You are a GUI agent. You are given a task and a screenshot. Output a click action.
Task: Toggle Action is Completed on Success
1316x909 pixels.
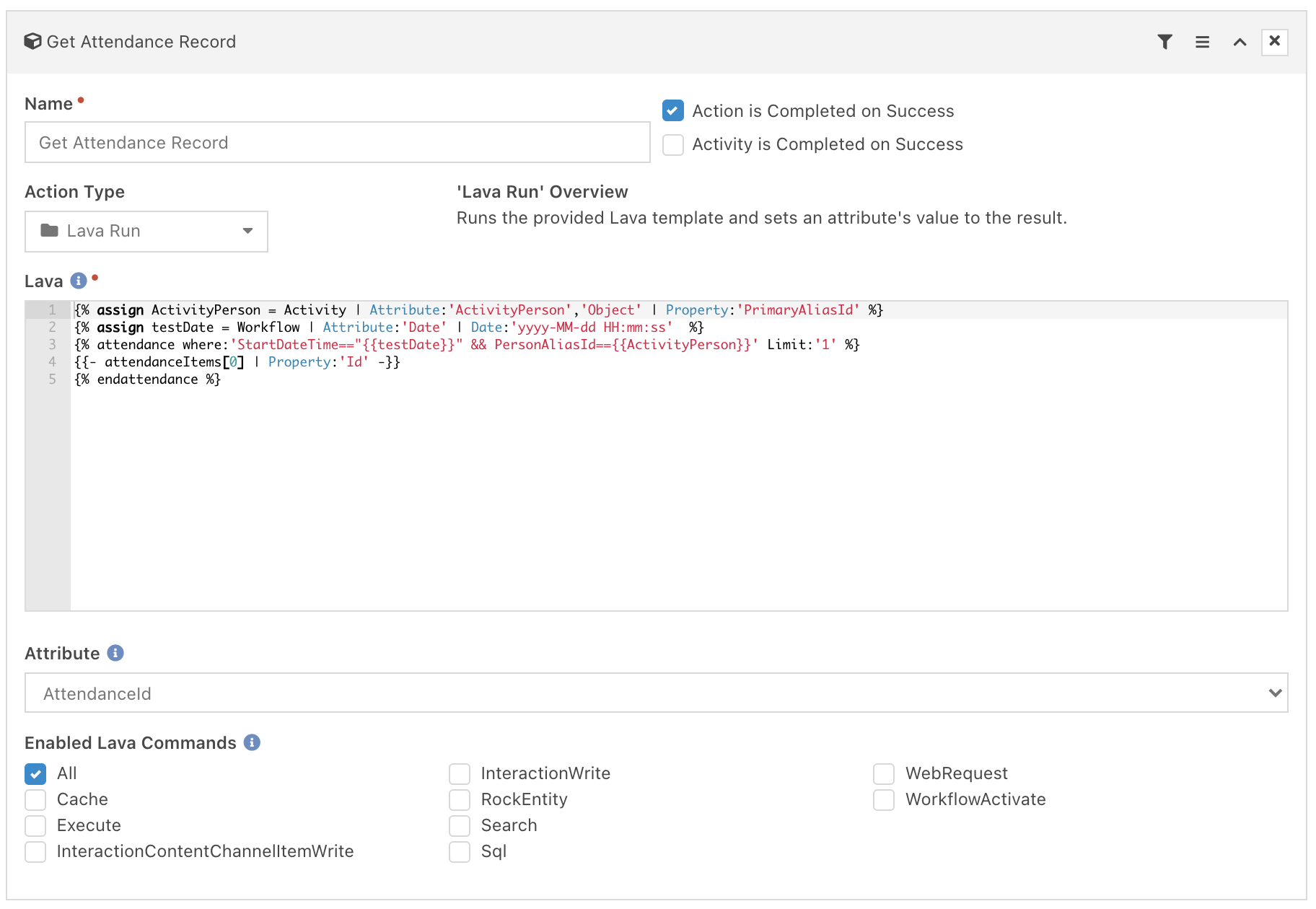pos(673,110)
